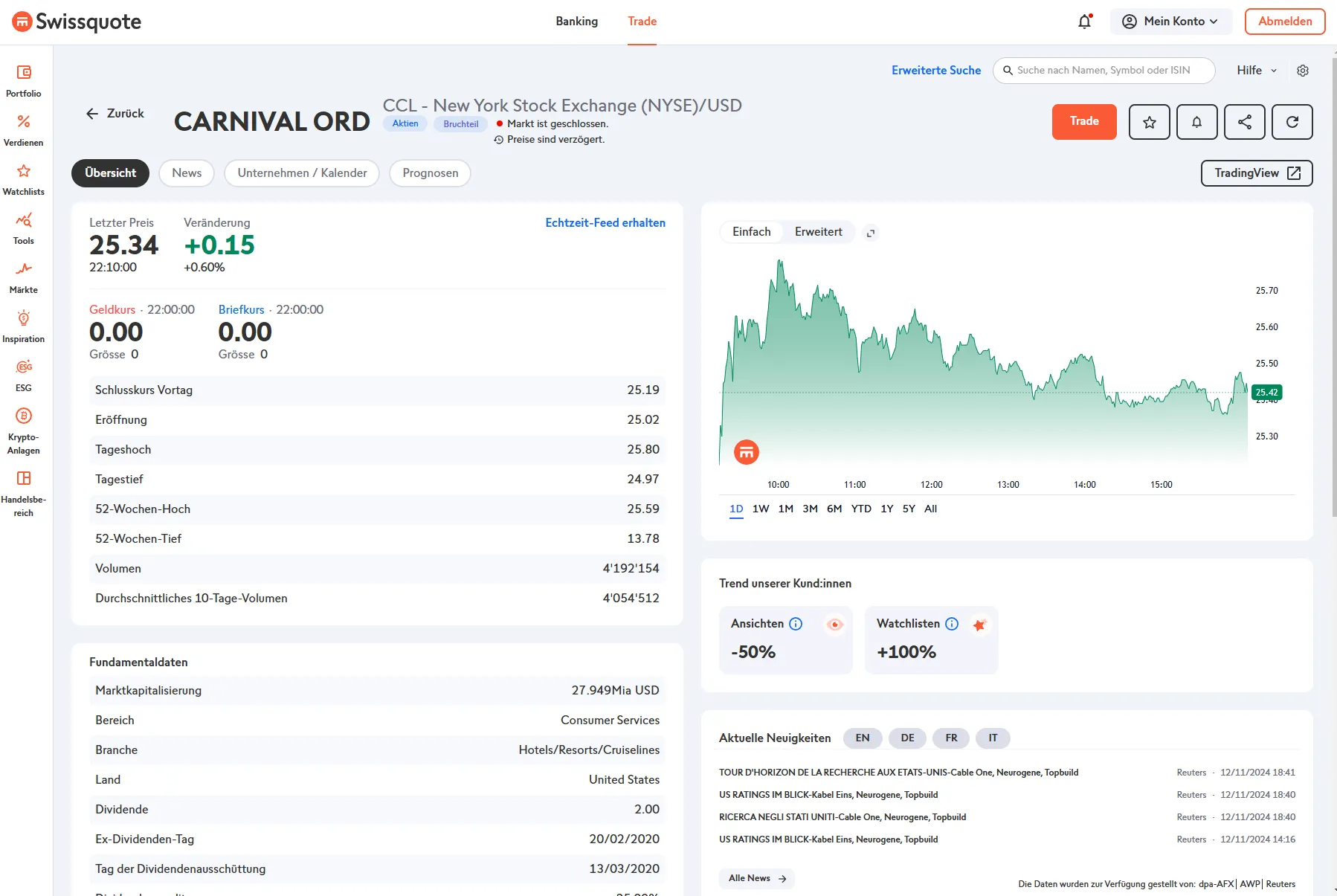Open the settings gear icon
The height and width of the screenshot is (896, 1337).
click(1302, 71)
